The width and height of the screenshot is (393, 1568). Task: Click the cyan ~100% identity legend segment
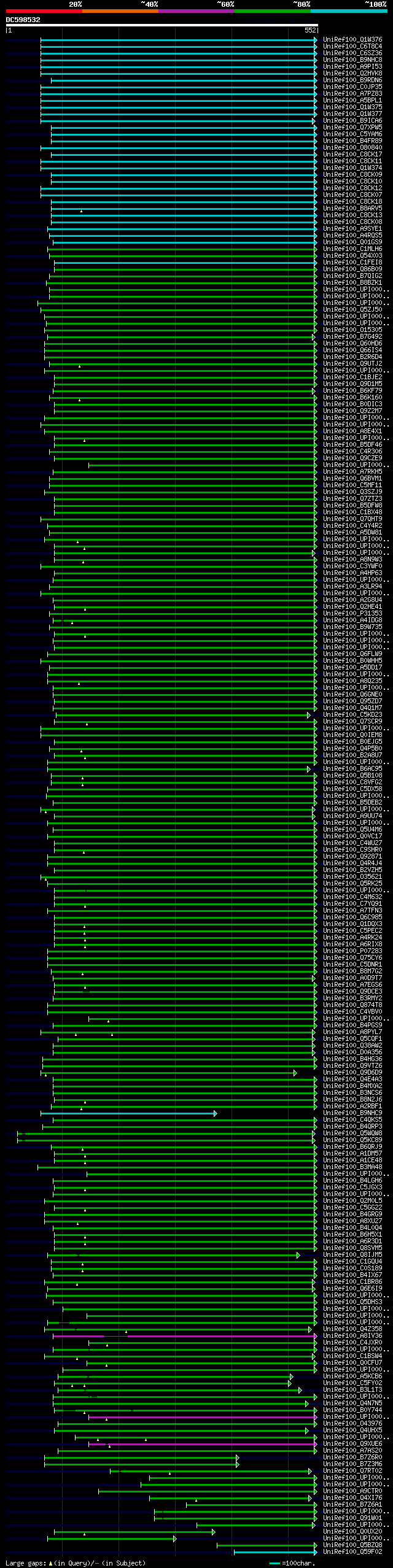pyautogui.click(x=349, y=11)
